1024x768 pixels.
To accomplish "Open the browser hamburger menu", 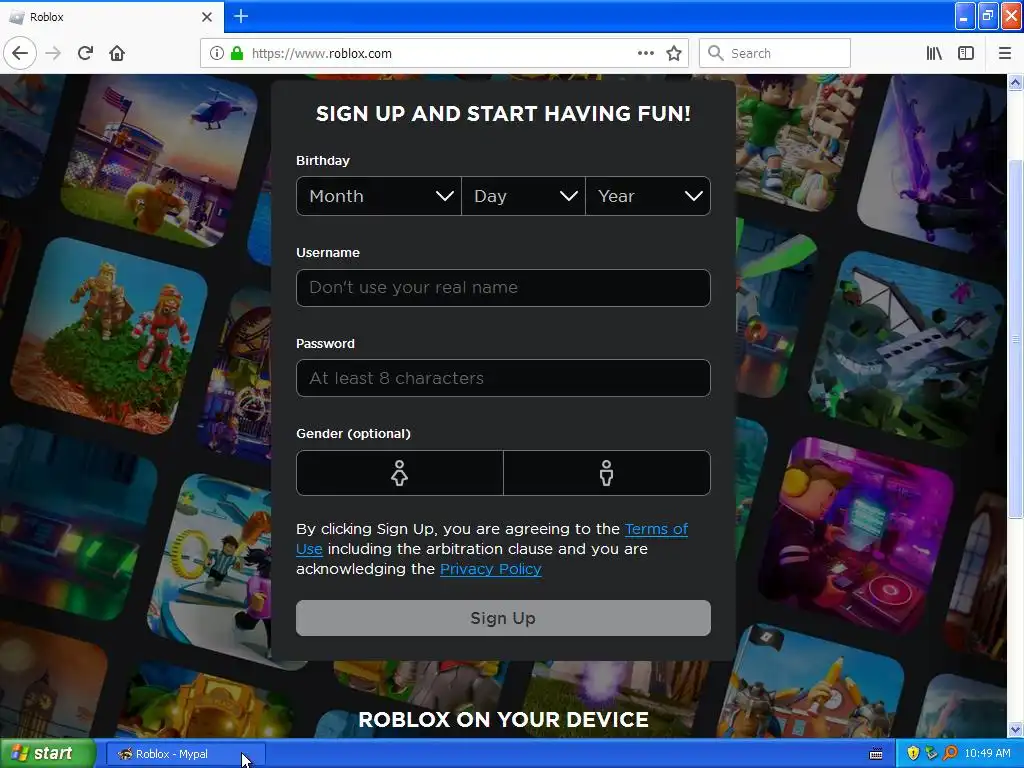I will point(1004,53).
